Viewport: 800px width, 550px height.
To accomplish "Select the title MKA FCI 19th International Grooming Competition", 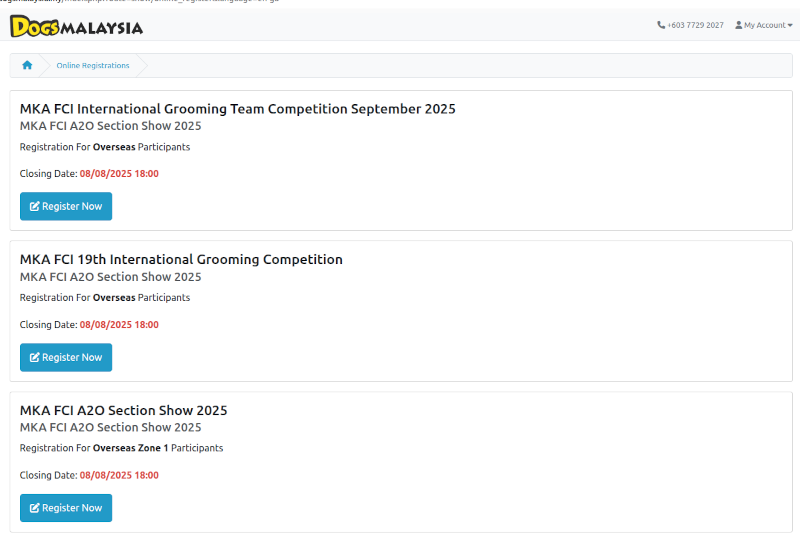I will [x=181, y=260].
